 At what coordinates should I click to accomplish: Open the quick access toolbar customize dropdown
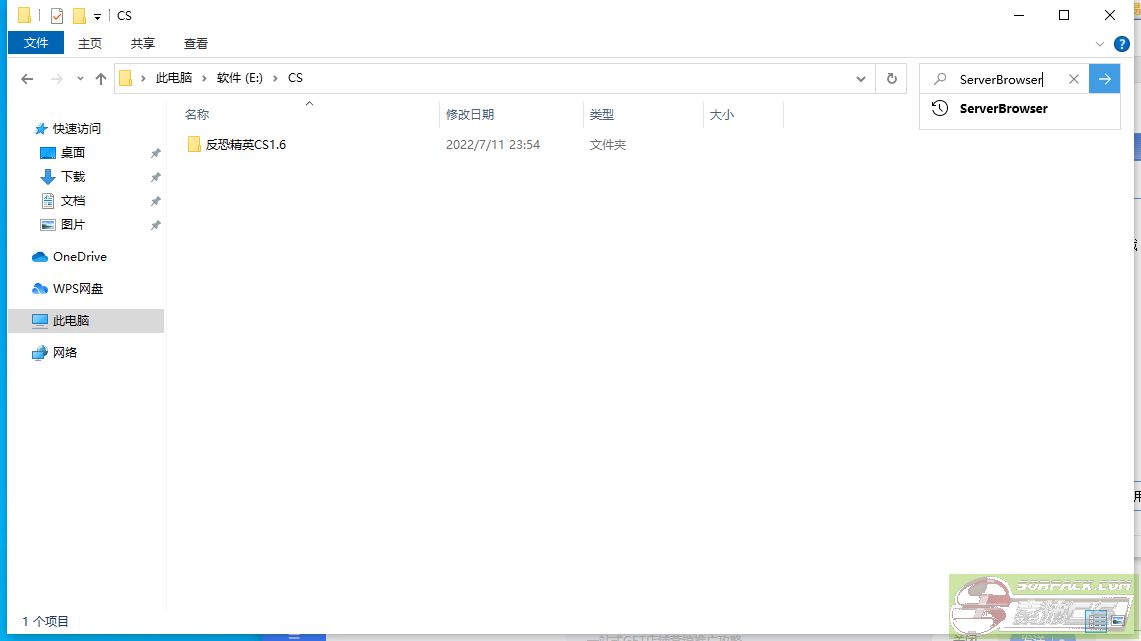coord(97,16)
